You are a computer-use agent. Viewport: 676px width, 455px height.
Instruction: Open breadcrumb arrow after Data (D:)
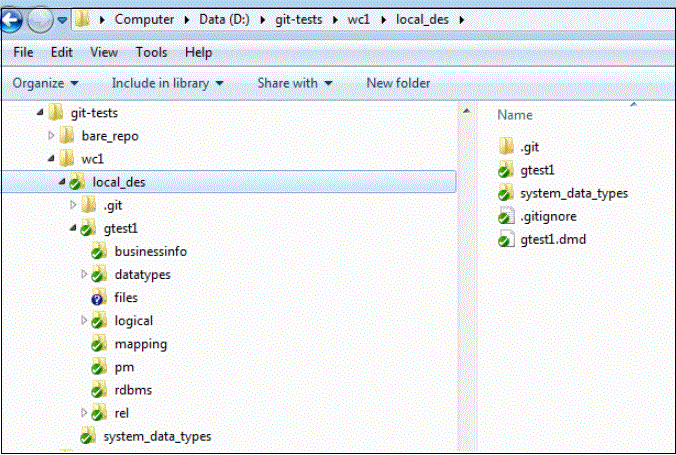[262, 20]
